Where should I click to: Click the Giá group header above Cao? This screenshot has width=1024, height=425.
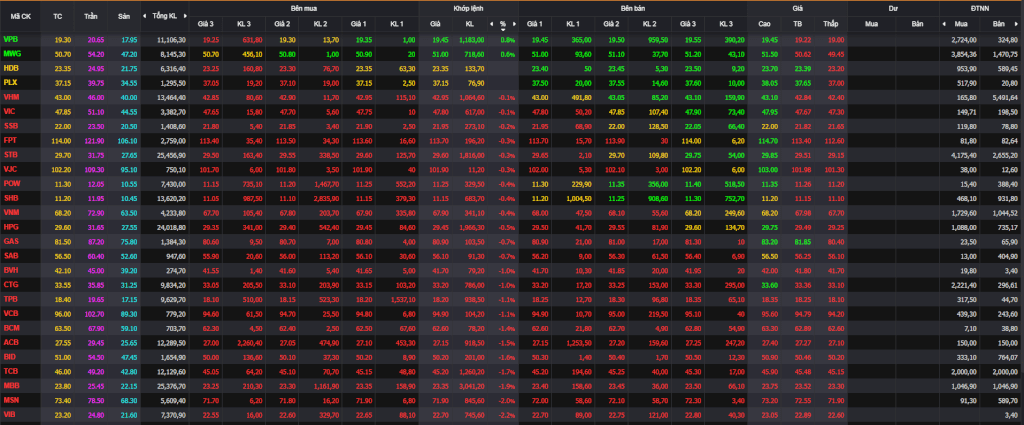click(797, 7)
